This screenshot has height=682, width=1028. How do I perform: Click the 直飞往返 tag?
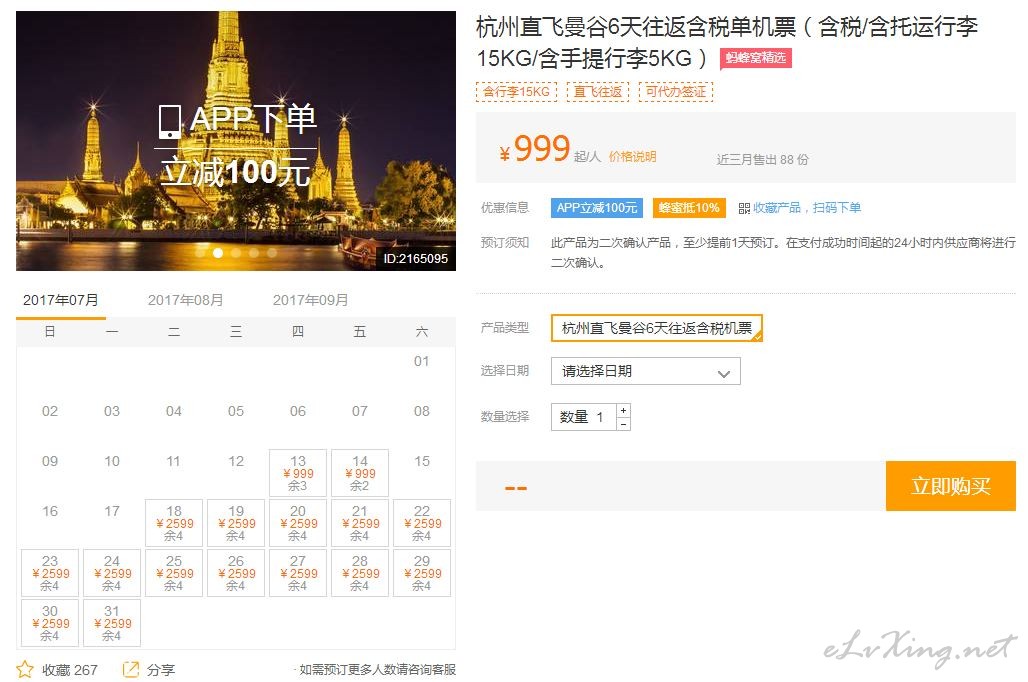598,92
